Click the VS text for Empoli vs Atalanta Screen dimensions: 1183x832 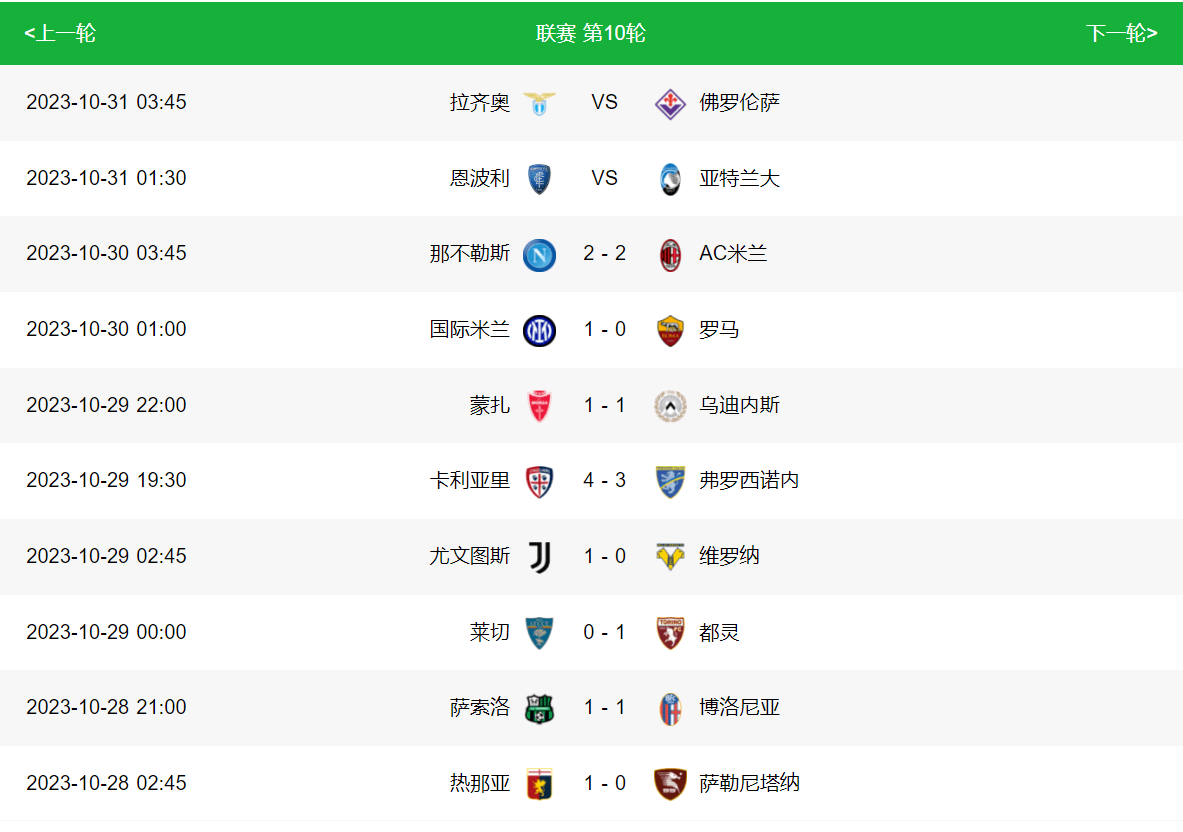click(605, 179)
